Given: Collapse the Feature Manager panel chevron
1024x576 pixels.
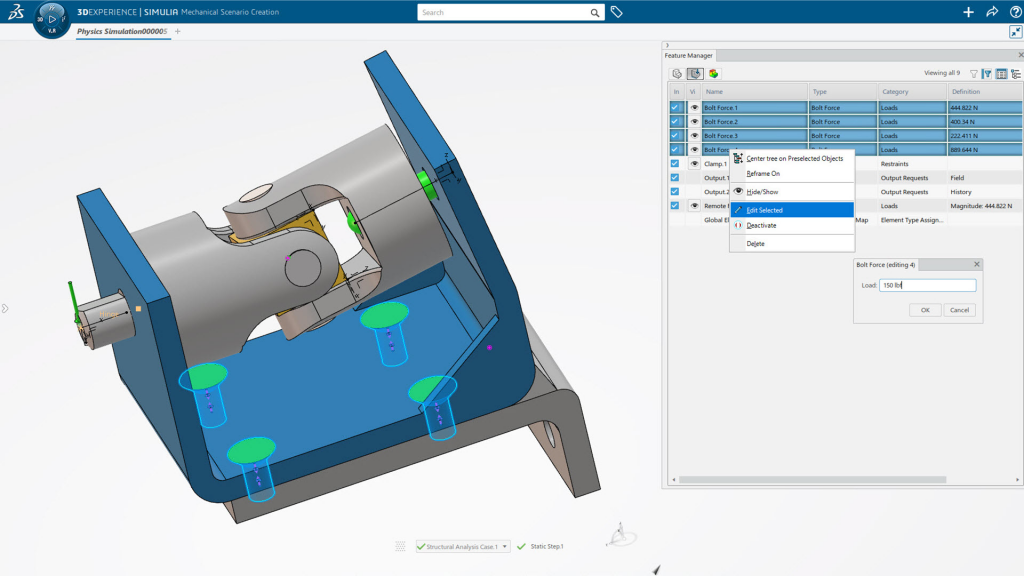Looking at the screenshot, I should 667,45.
